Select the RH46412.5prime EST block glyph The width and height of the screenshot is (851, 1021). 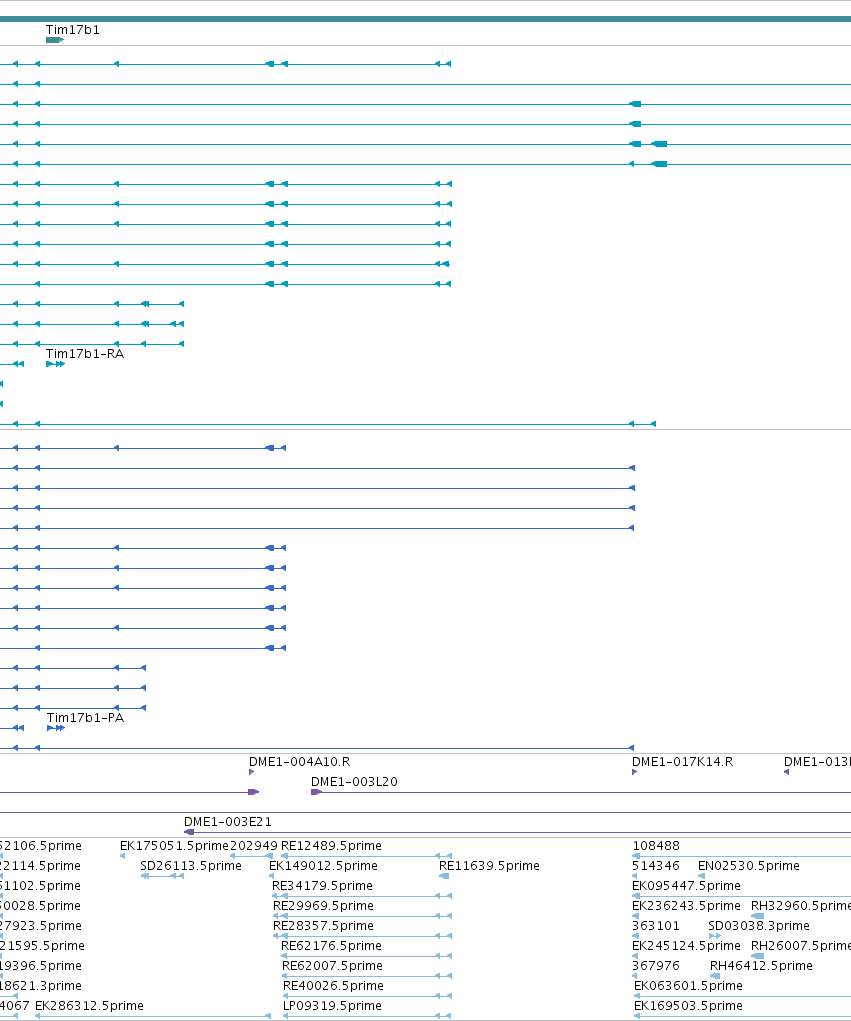coord(715,976)
